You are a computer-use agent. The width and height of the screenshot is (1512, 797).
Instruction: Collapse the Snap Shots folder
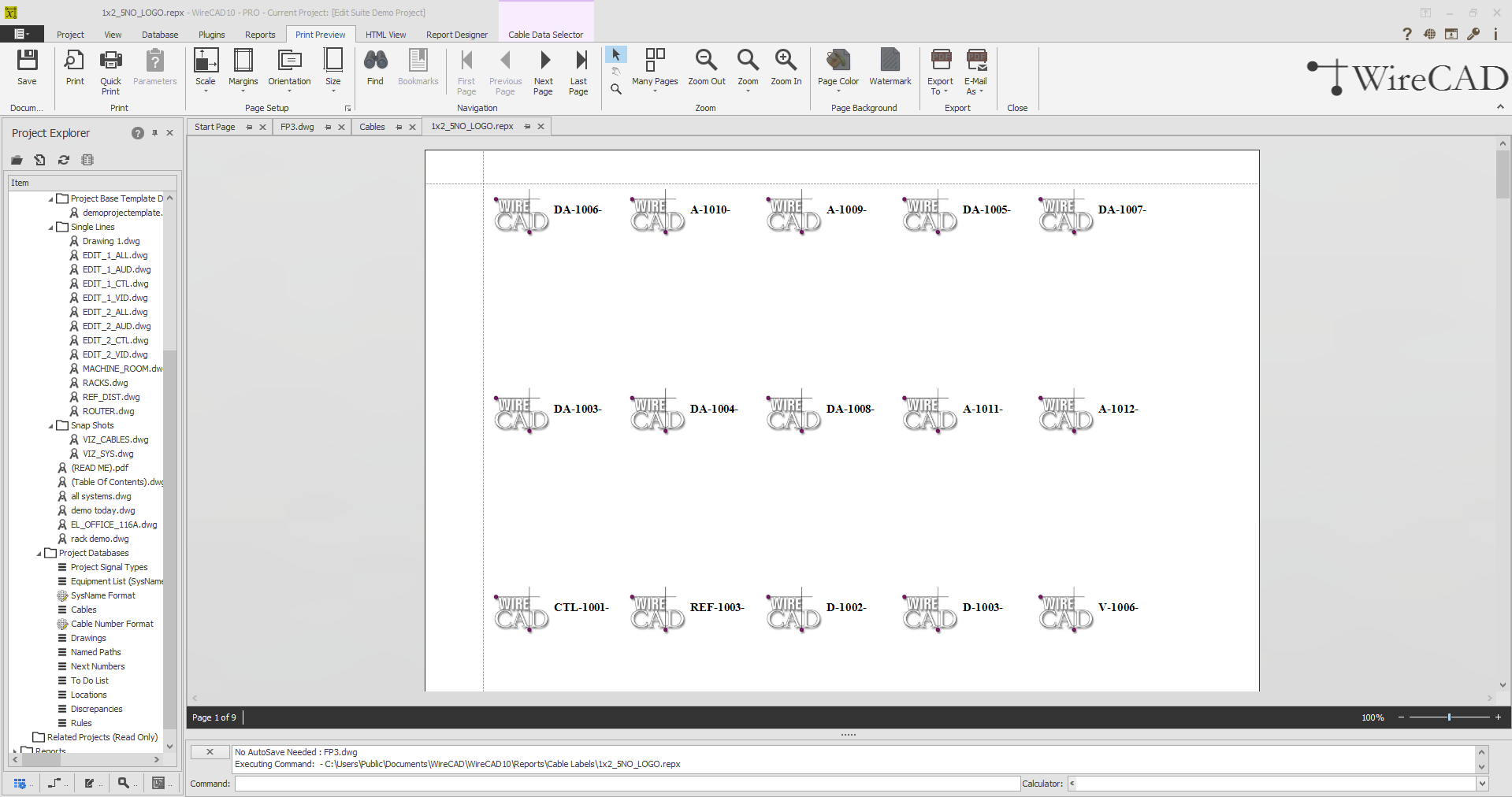point(51,426)
